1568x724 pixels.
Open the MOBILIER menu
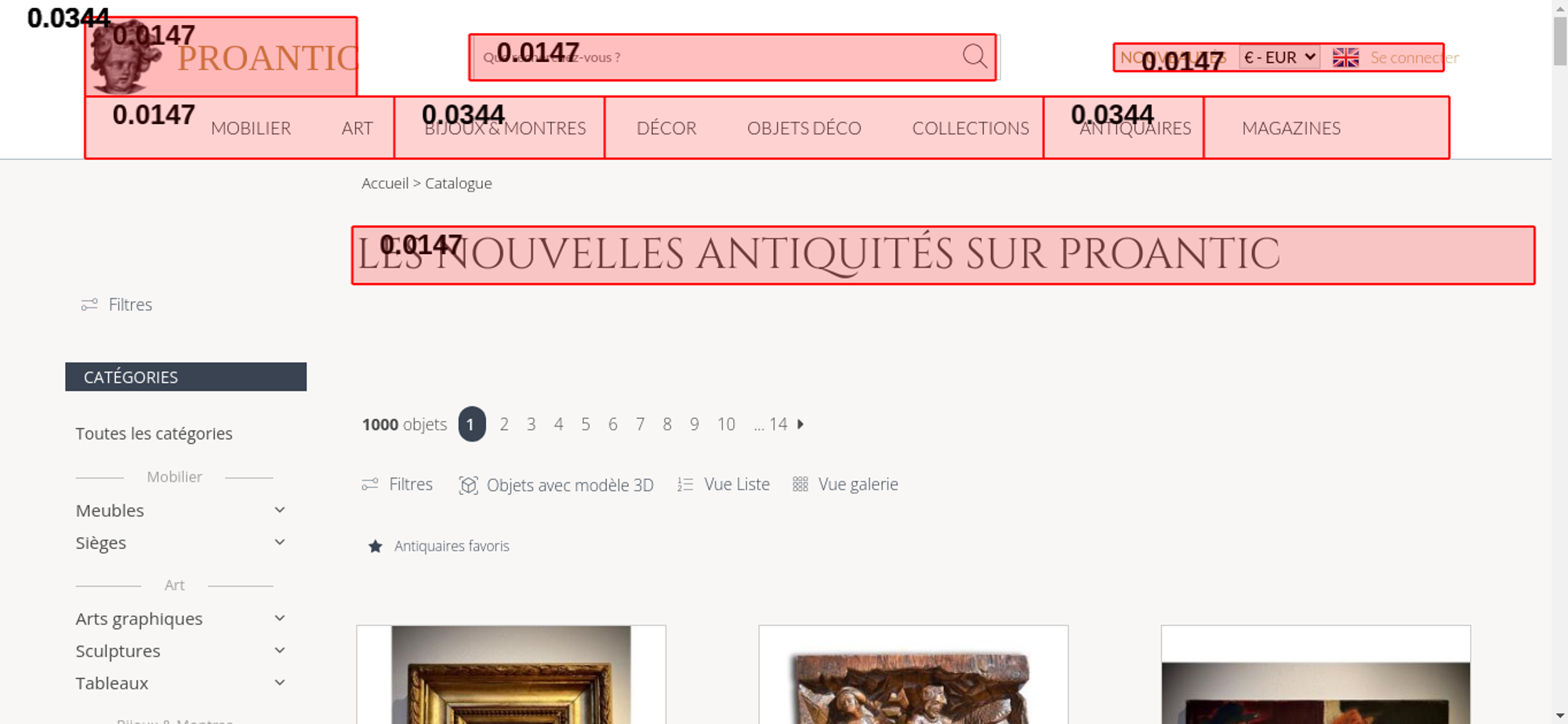coord(251,128)
